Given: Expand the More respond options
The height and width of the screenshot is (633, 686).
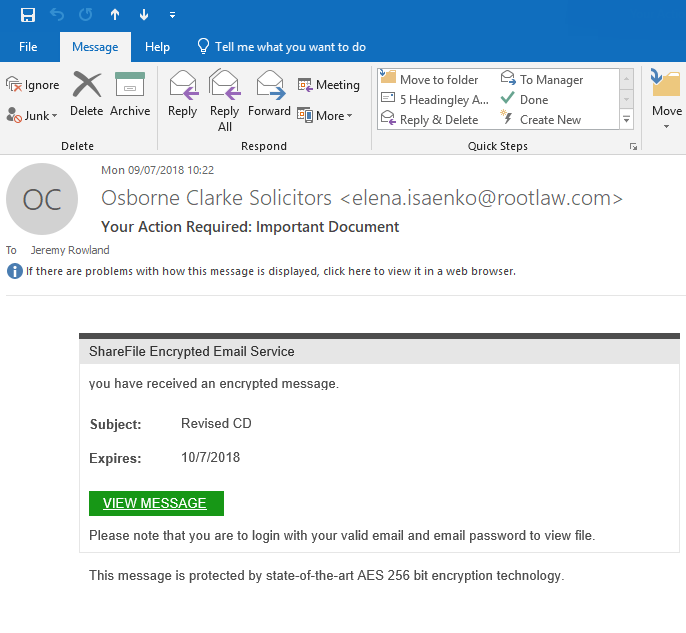Looking at the screenshot, I should point(325,115).
